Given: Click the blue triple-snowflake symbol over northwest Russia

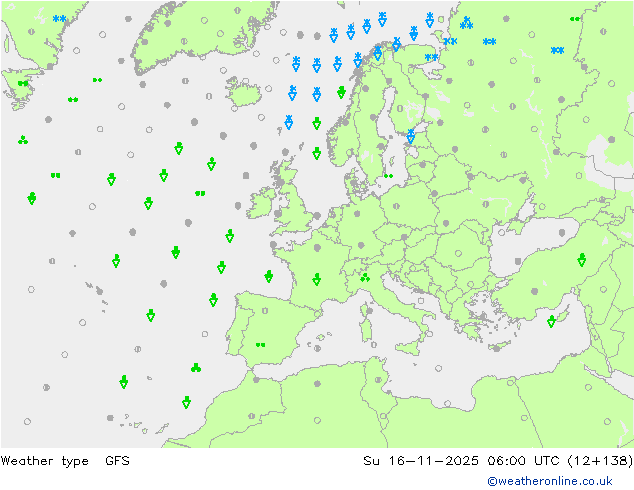Looking at the screenshot, I should [467, 23].
